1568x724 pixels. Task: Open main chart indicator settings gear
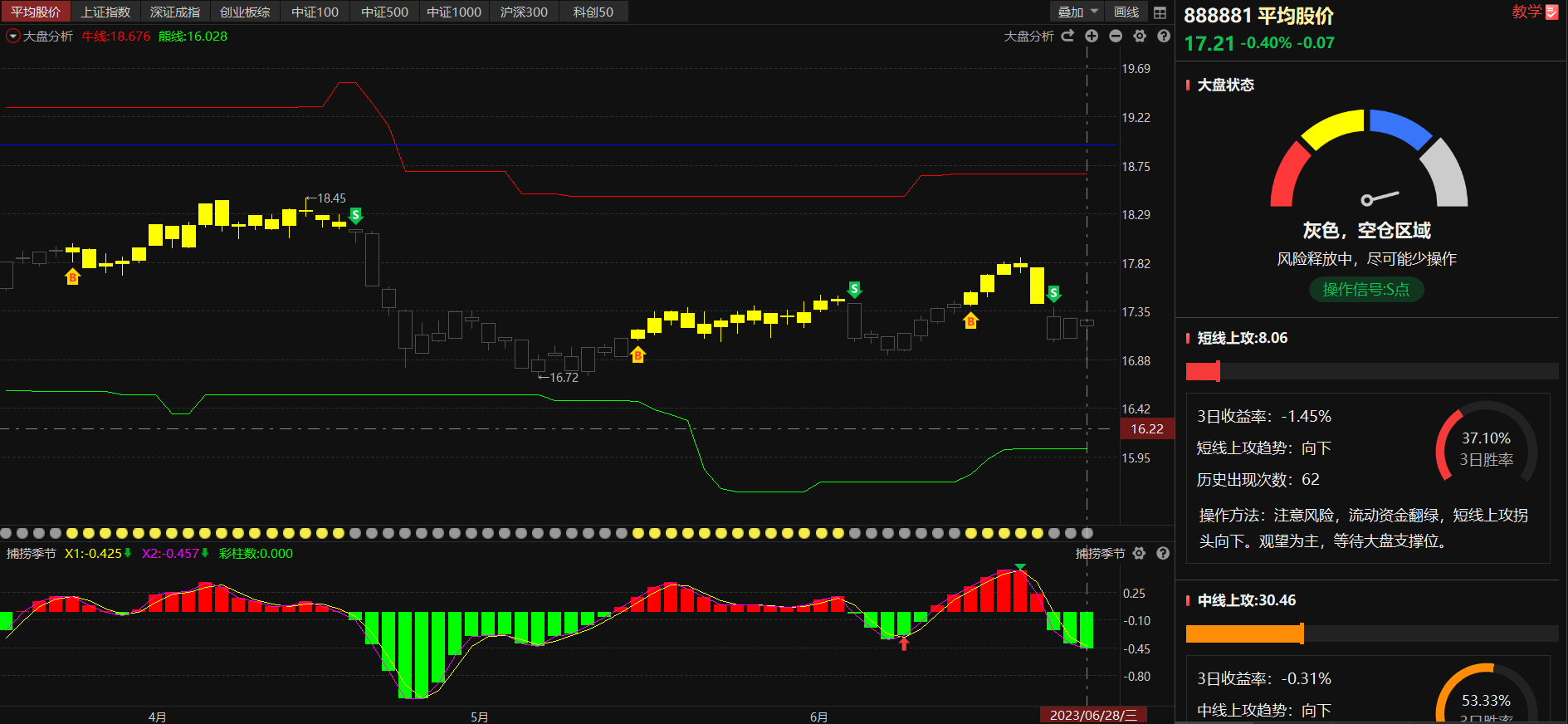click(x=1140, y=36)
